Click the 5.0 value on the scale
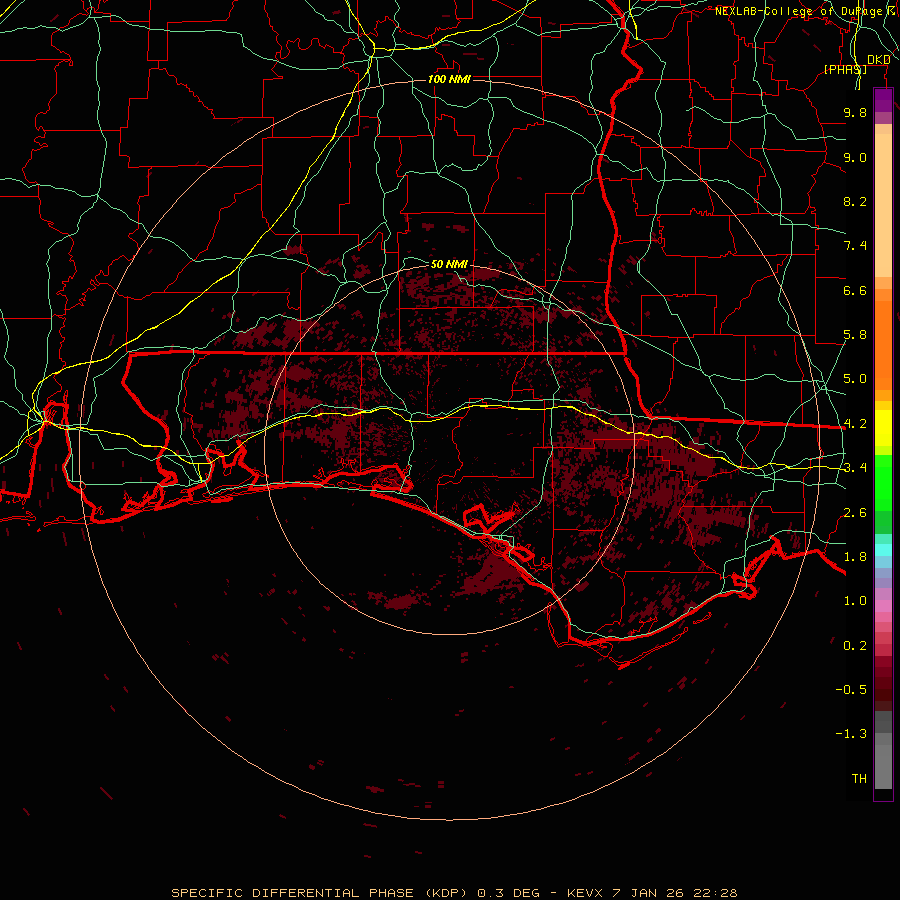 coord(855,379)
